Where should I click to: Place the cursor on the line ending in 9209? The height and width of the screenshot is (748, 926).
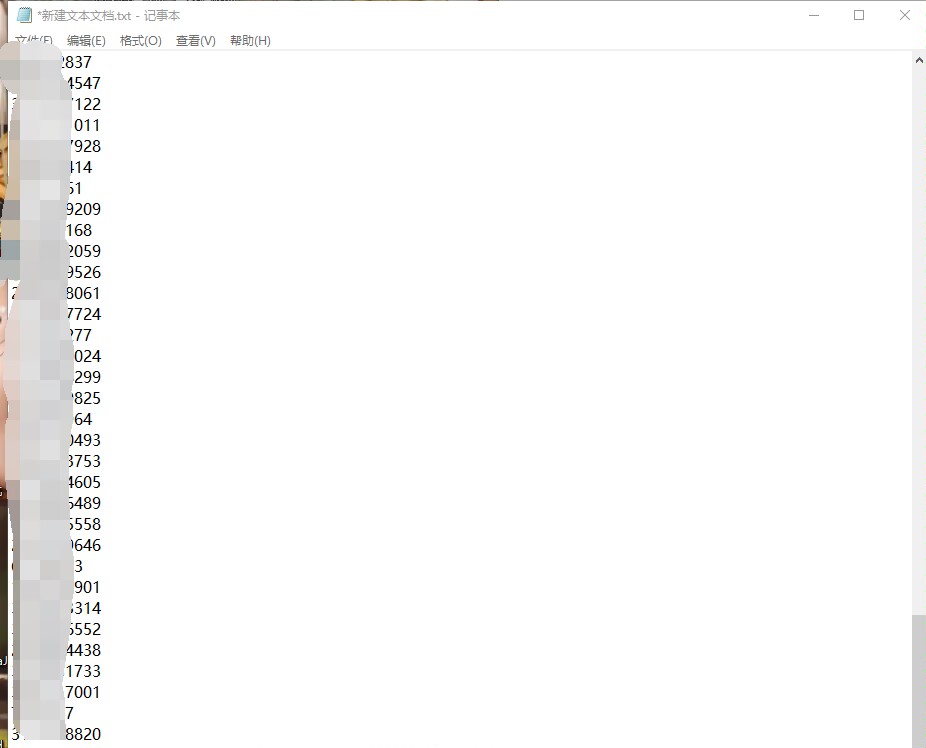click(x=84, y=209)
